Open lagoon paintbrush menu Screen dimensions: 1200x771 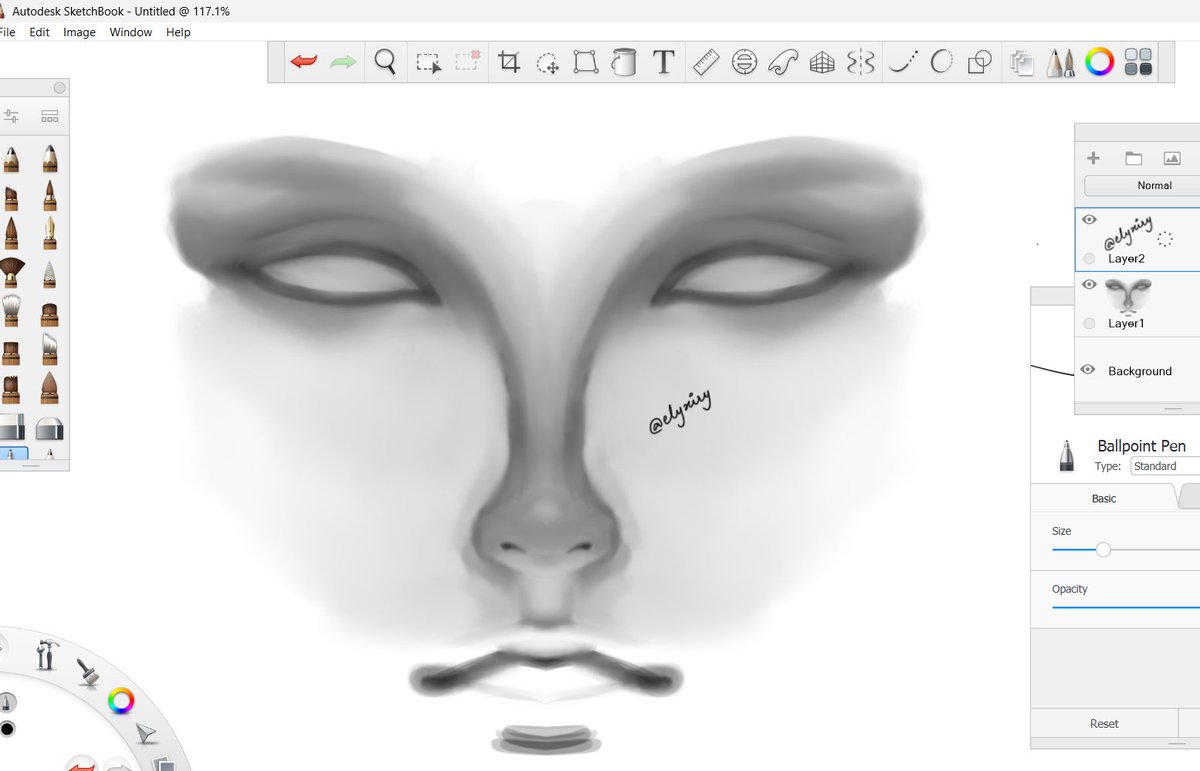point(88,672)
